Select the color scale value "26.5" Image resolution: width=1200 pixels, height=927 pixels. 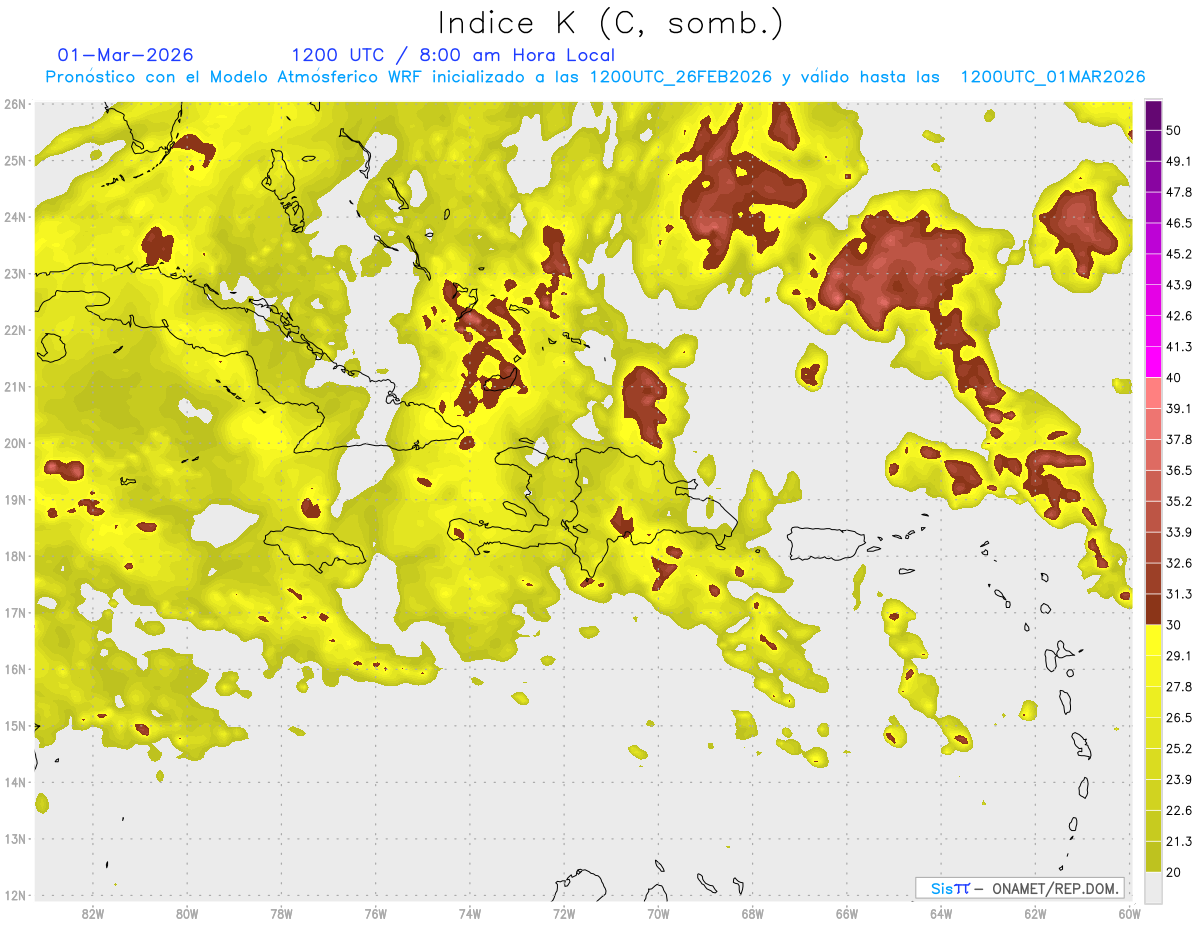pos(1178,717)
